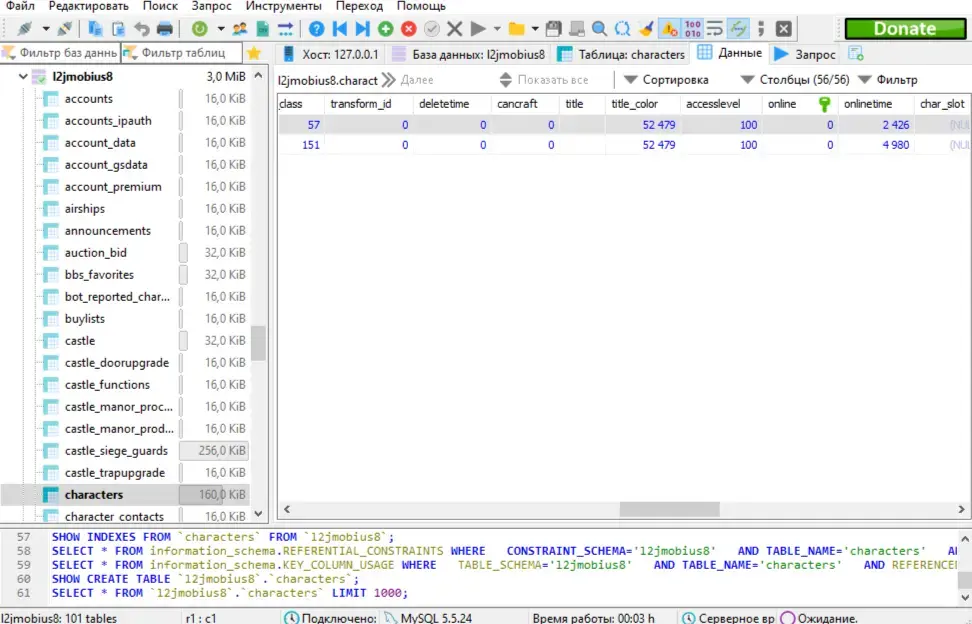
Task: Click the green refresh icon
Action: tap(200, 29)
